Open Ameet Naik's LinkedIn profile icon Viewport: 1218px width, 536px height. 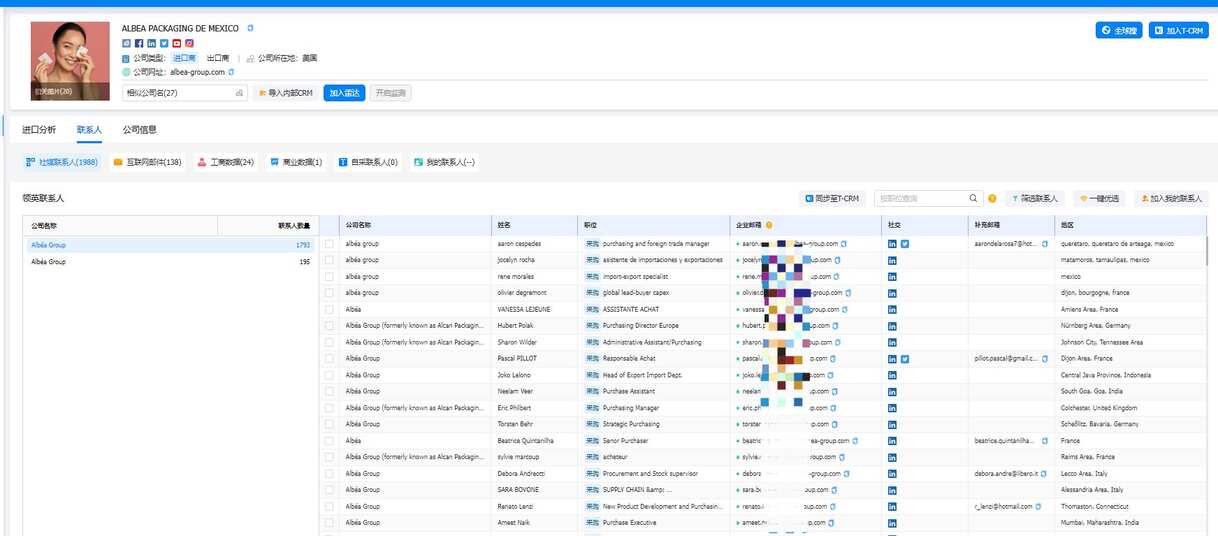892,522
